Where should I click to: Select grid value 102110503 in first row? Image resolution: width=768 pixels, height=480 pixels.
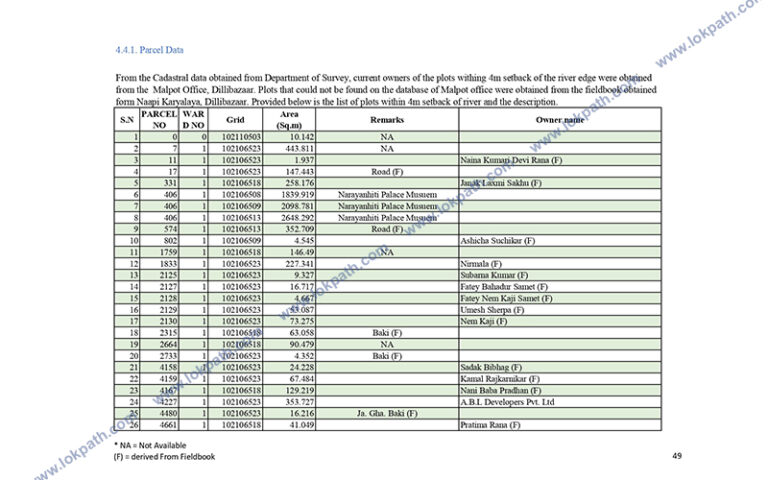pos(241,137)
